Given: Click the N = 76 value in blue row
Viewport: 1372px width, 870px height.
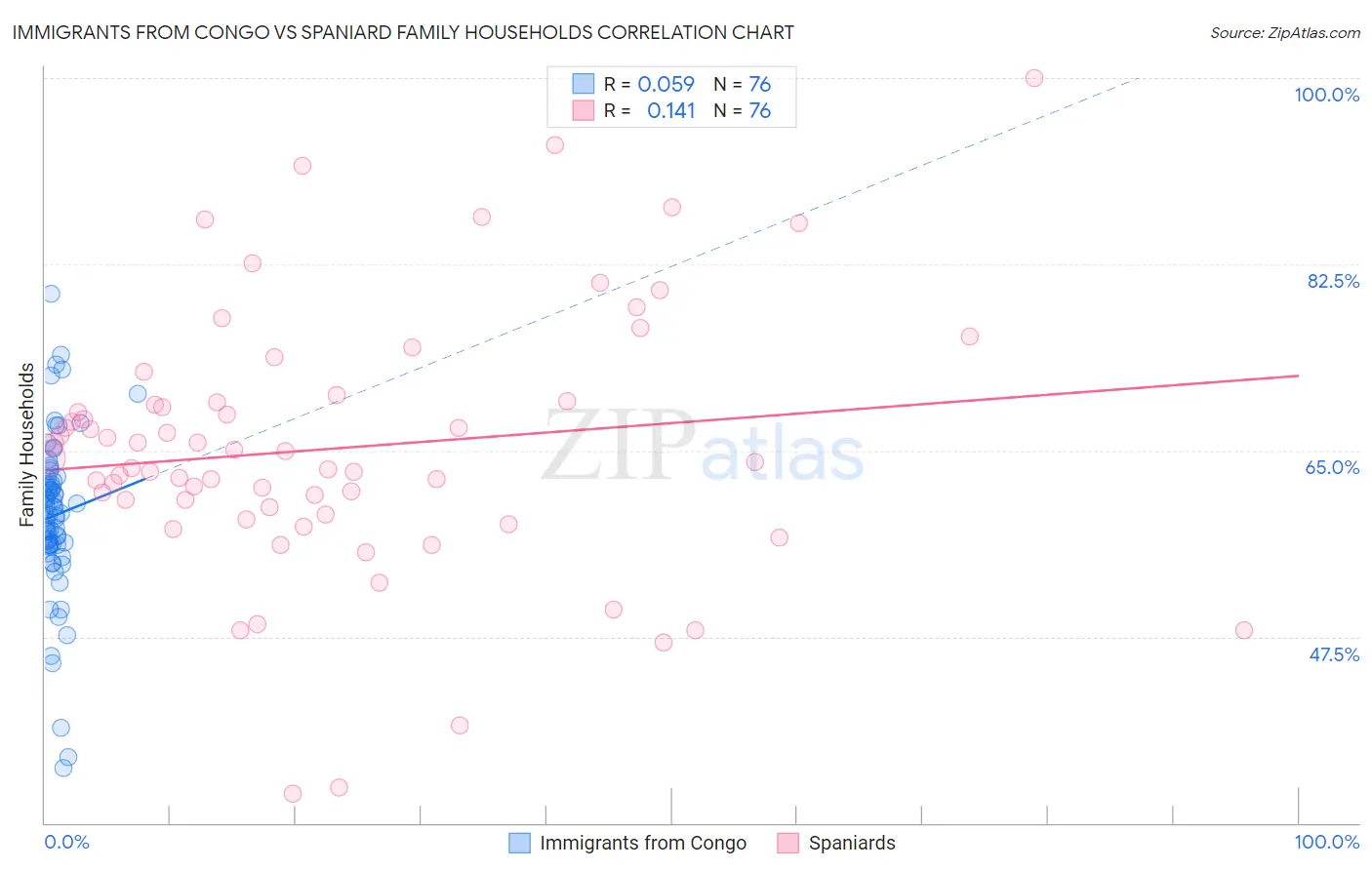Looking at the screenshot, I should point(743,84).
